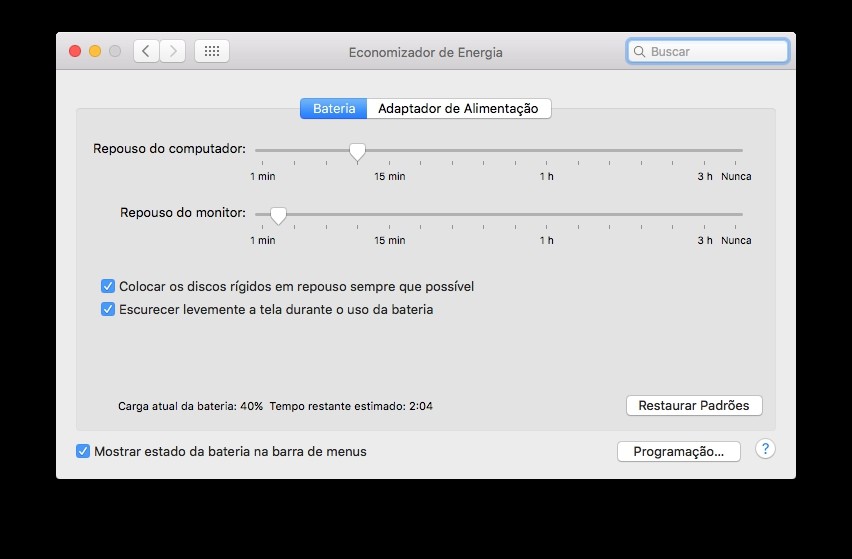Set monitor sleep slider to 15 min mark

pos(390,214)
